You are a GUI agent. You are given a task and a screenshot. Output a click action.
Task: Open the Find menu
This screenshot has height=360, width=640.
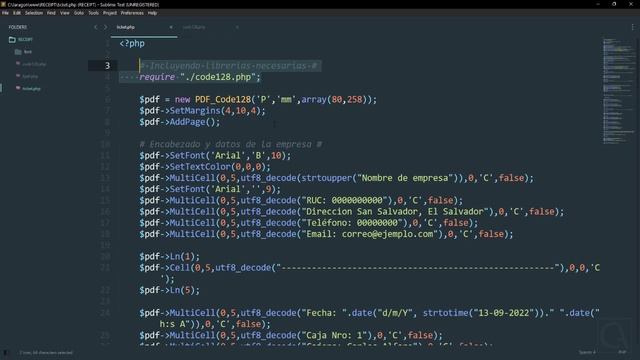(x=51, y=13)
